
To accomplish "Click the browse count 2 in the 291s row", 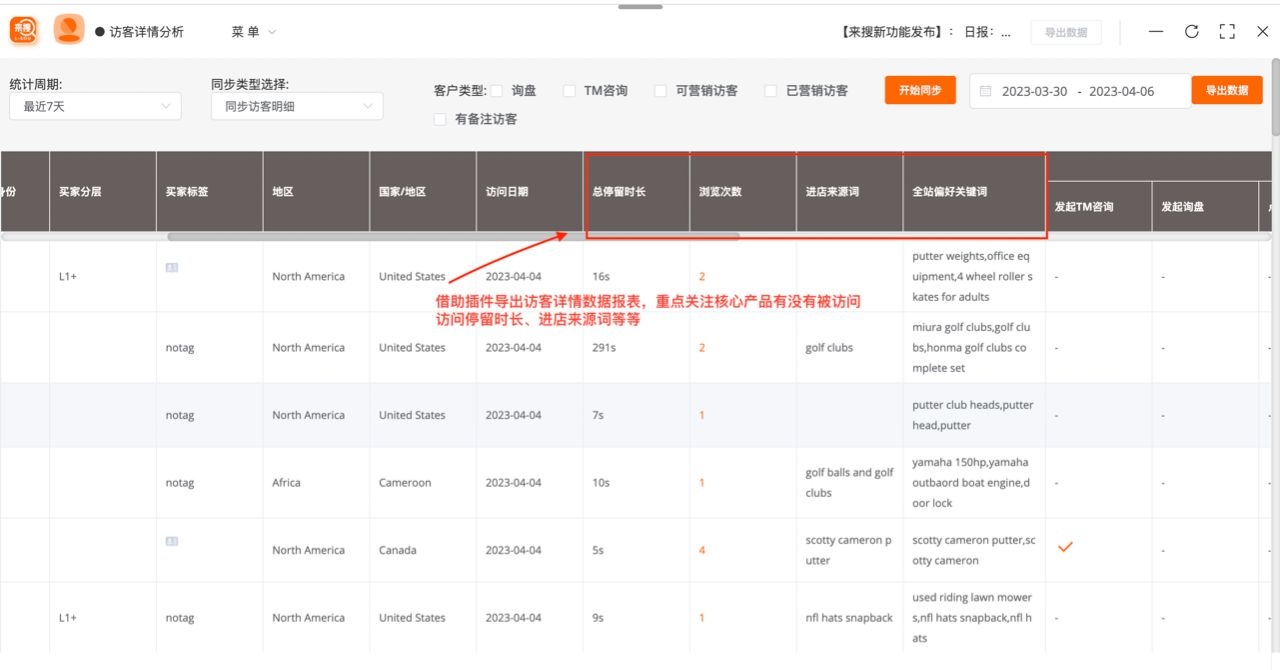I will click(702, 348).
